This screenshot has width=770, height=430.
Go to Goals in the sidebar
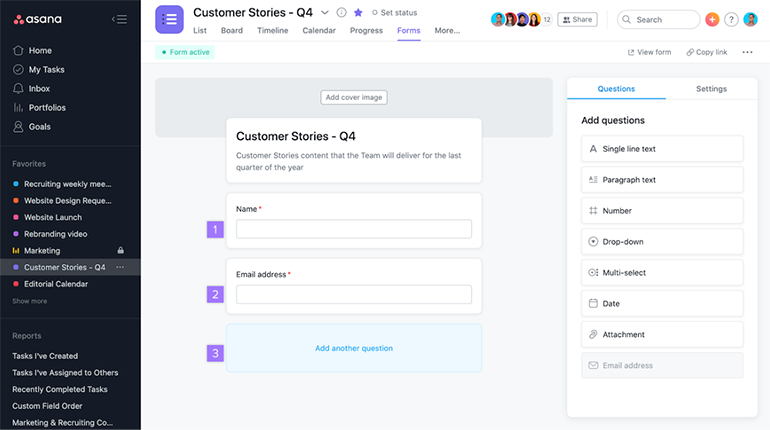[x=40, y=126]
